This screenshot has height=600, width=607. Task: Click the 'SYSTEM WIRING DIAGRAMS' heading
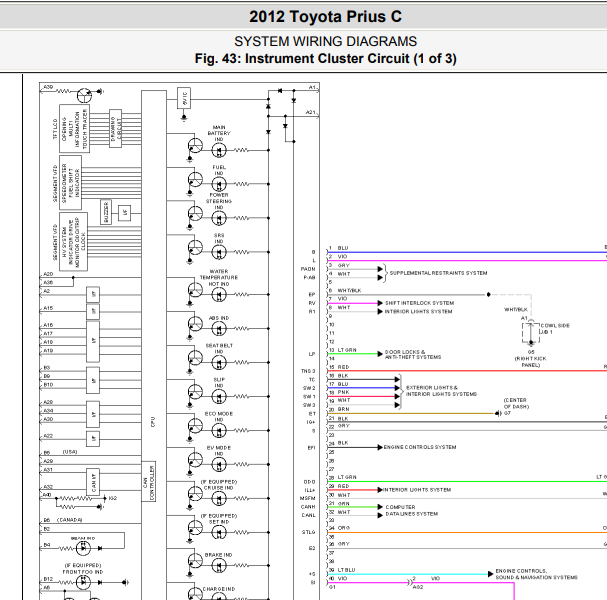tap(325, 41)
